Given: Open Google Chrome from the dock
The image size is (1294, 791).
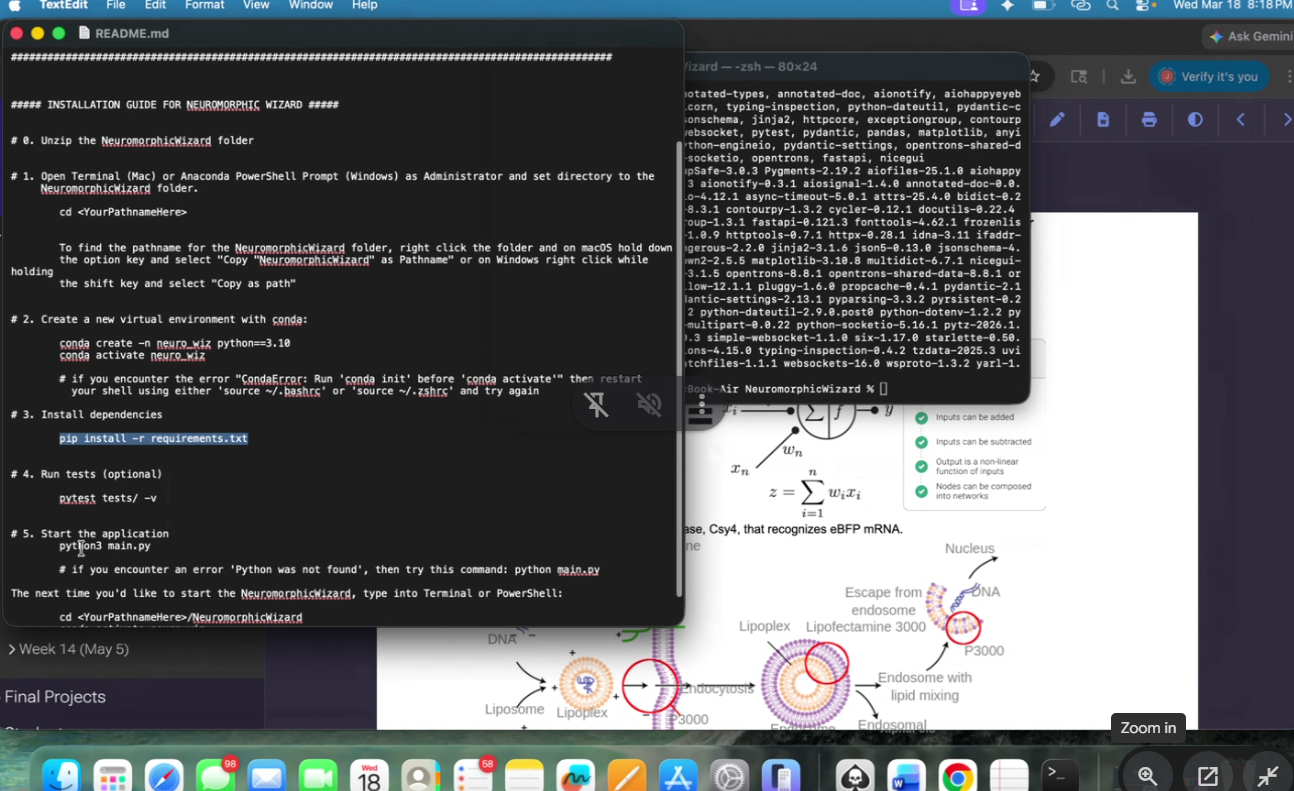Looking at the screenshot, I should [x=958, y=776].
